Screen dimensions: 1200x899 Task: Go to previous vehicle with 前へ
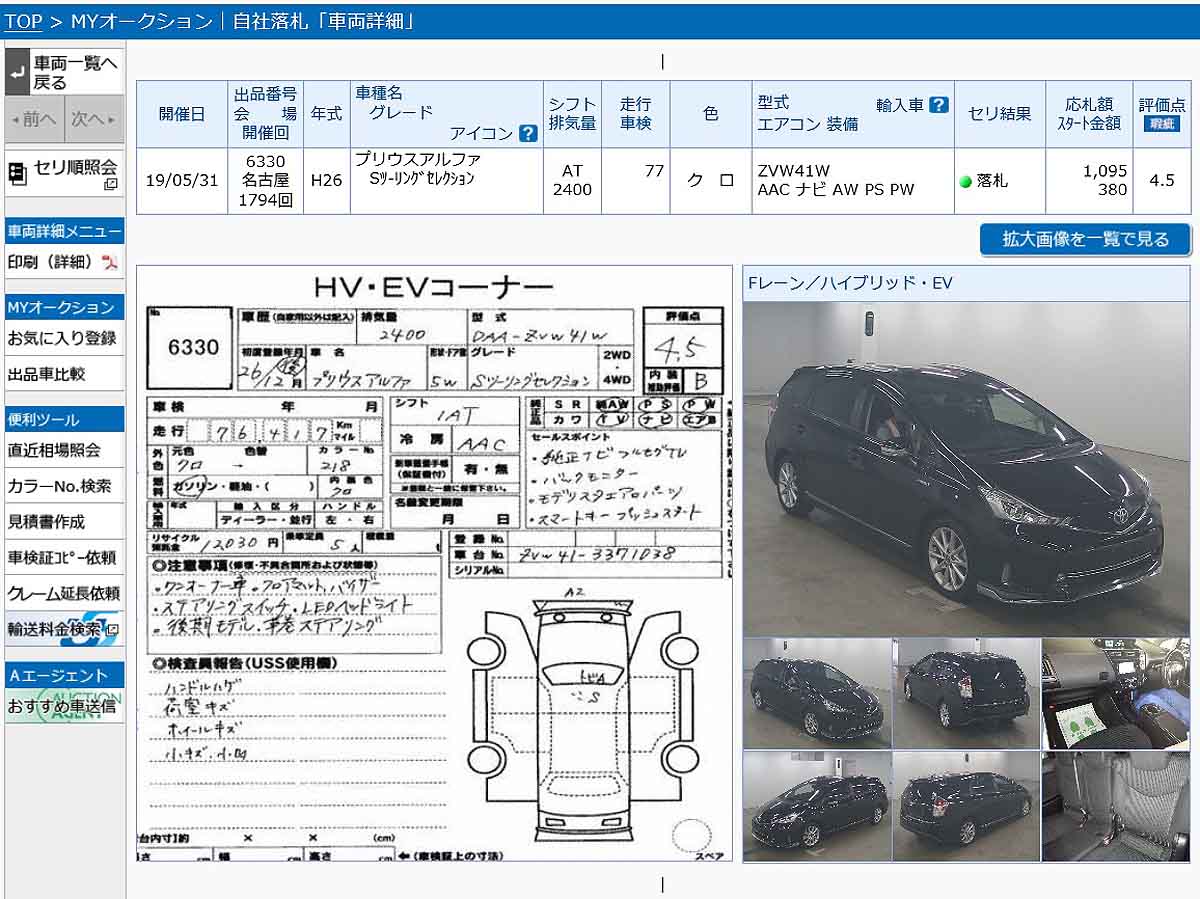[x=34, y=119]
